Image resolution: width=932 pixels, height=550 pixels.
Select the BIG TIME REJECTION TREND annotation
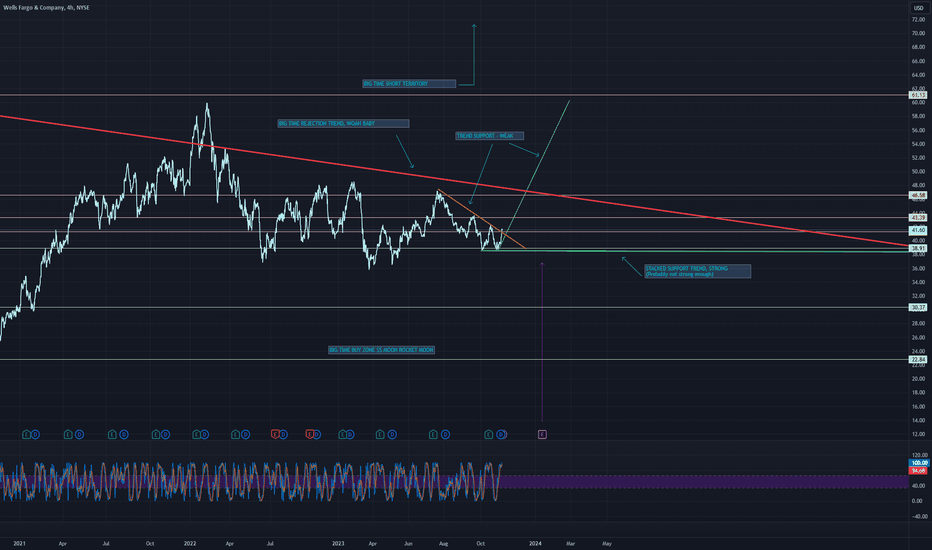[x=343, y=124]
